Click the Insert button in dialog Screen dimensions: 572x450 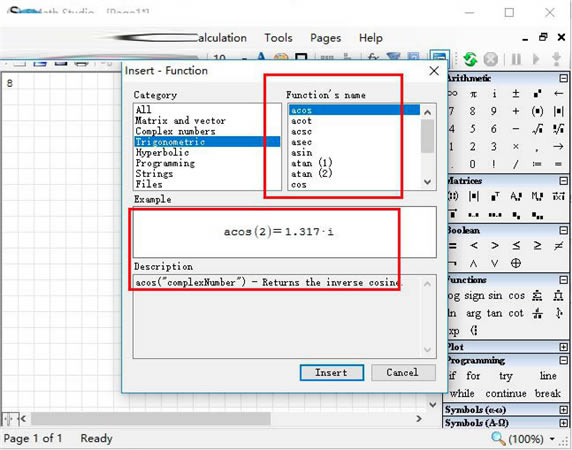(x=332, y=372)
